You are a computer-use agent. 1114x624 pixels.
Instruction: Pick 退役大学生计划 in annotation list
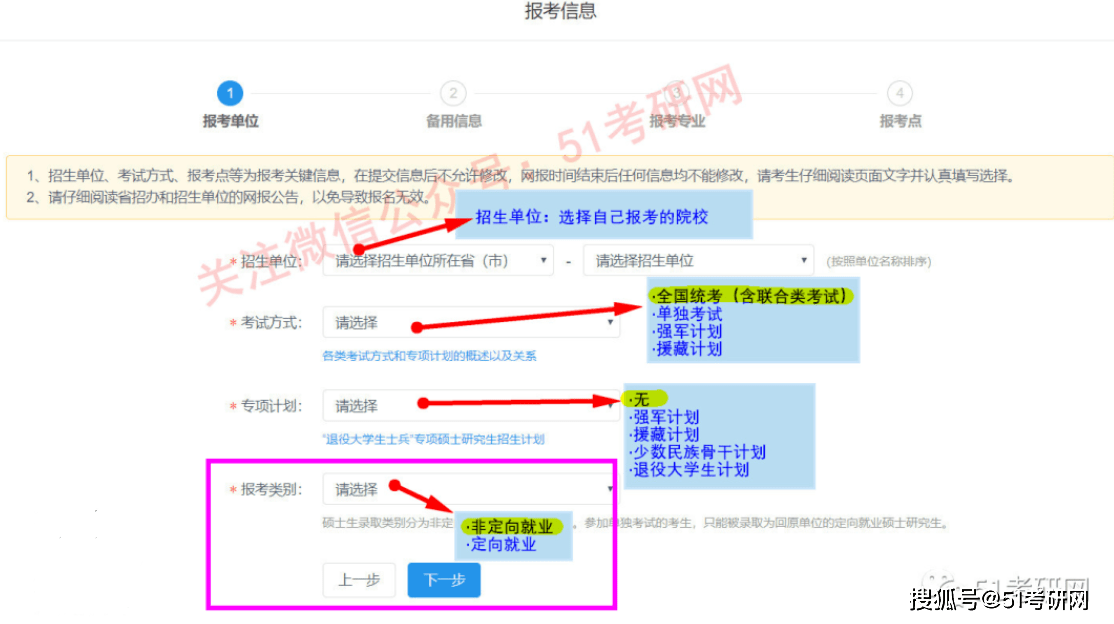click(689, 470)
